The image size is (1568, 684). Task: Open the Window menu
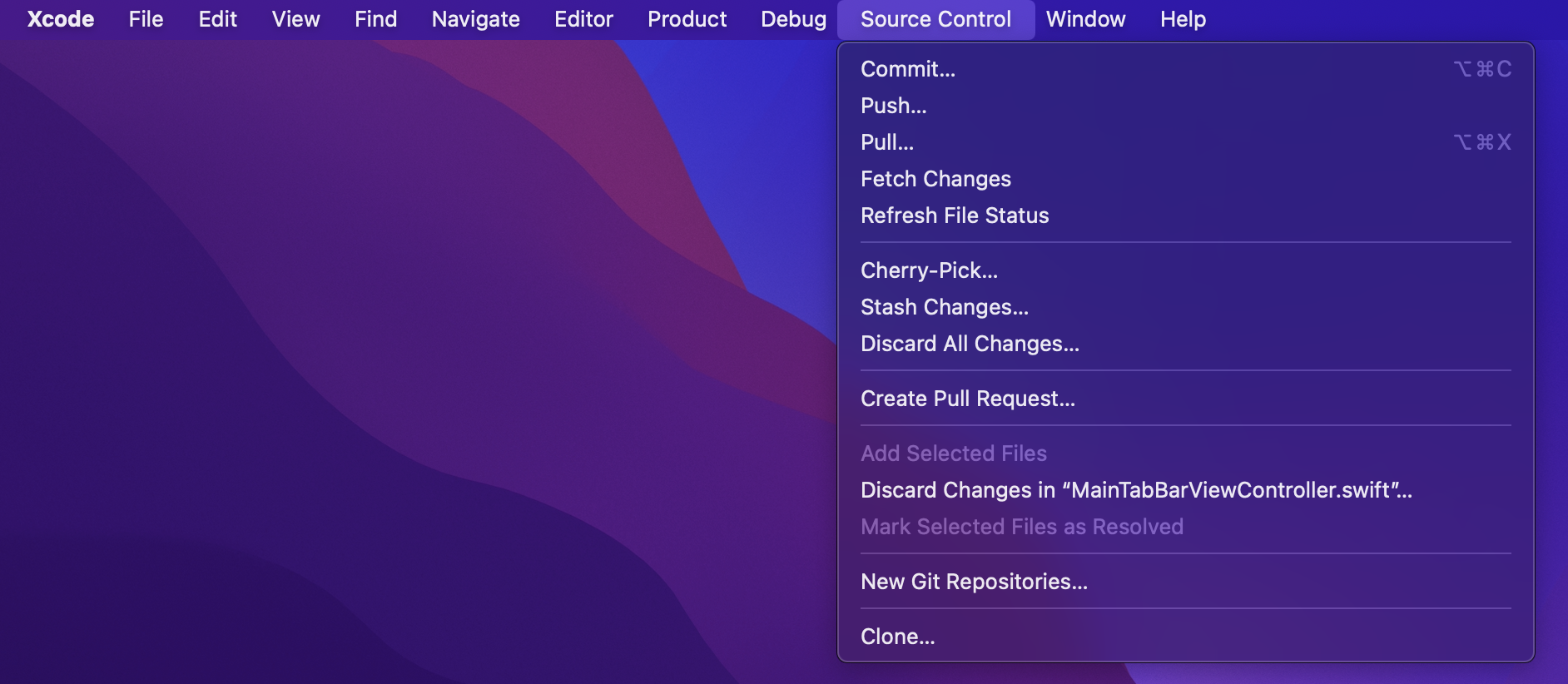coord(1085,19)
